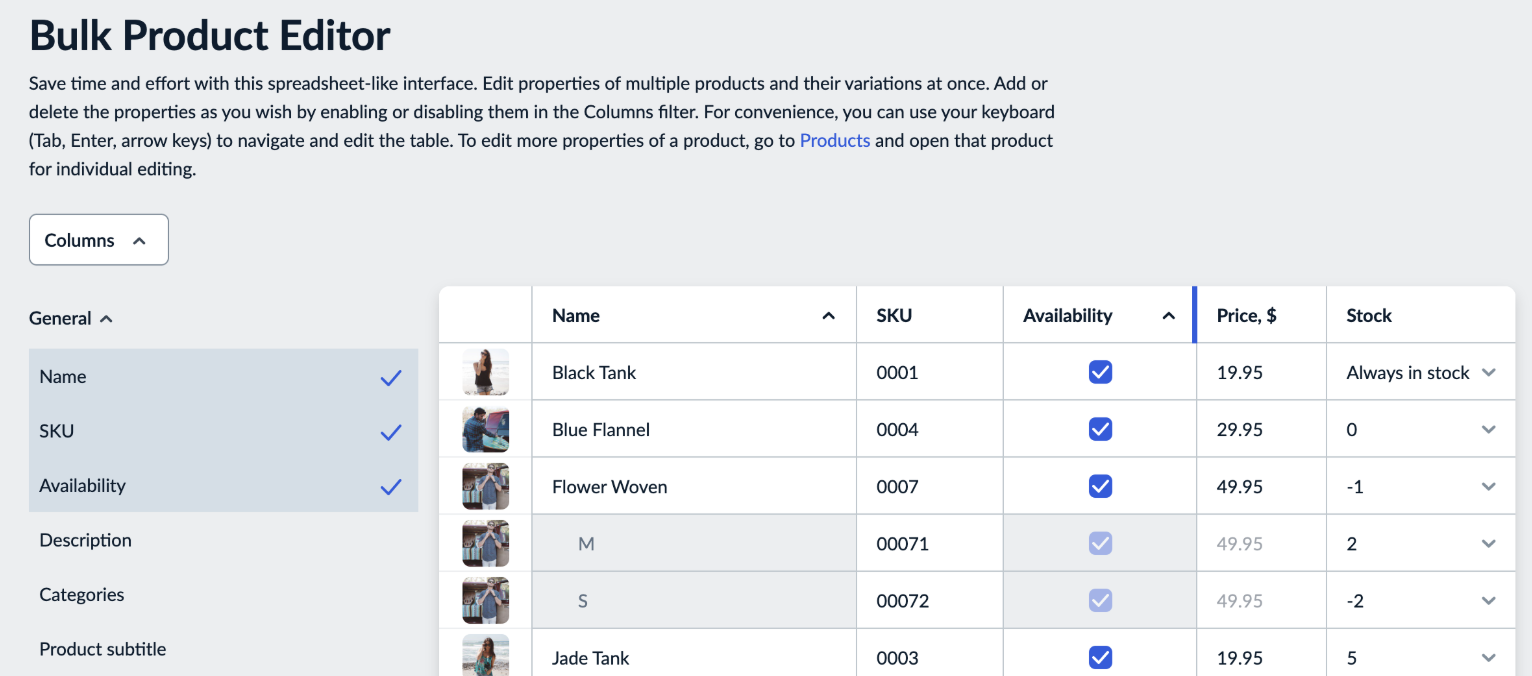Image resolution: width=1532 pixels, height=676 pixels.
Task: Open the Products page link
Action: (x=835, y=140)
